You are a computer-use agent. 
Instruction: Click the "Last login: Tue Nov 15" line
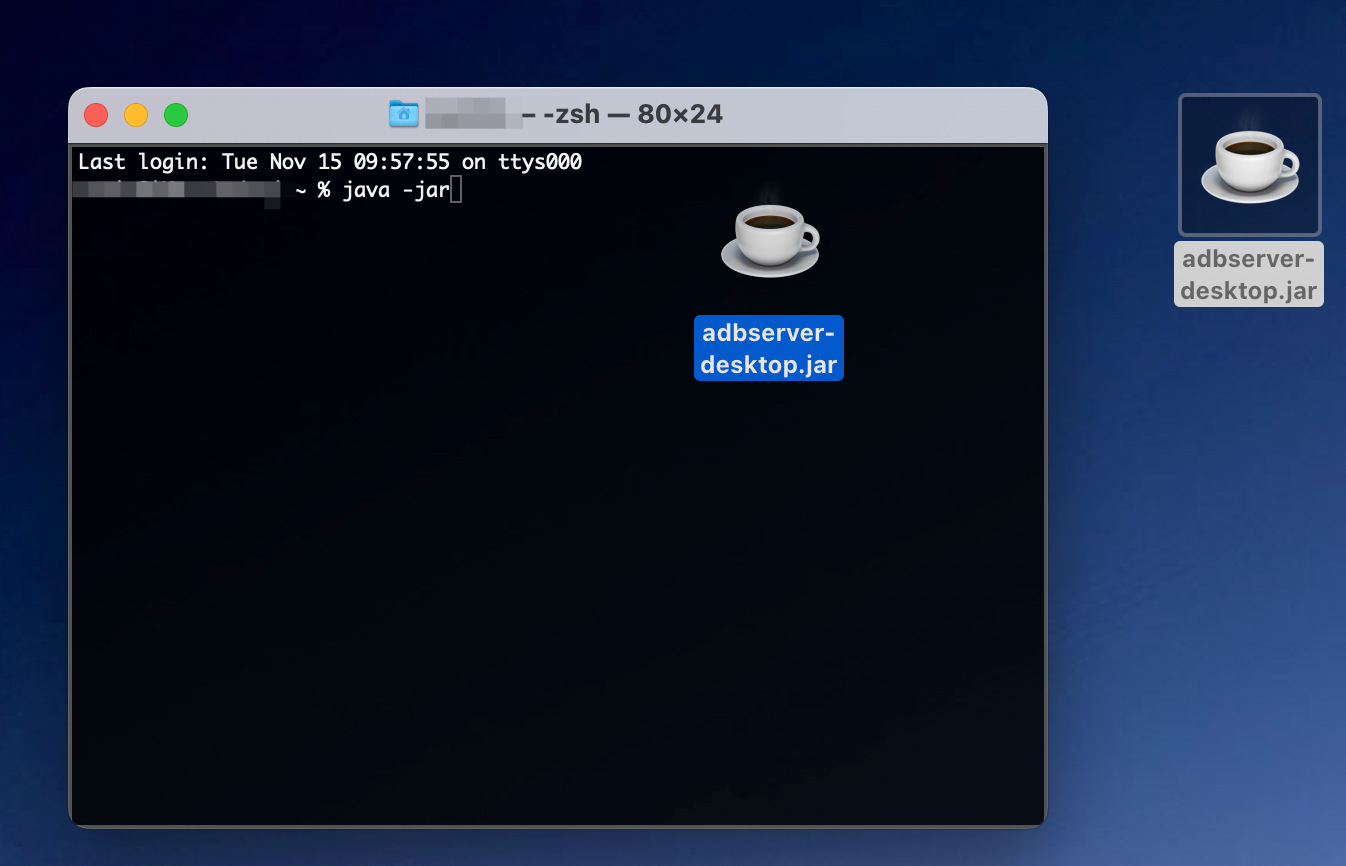(330, 162)
